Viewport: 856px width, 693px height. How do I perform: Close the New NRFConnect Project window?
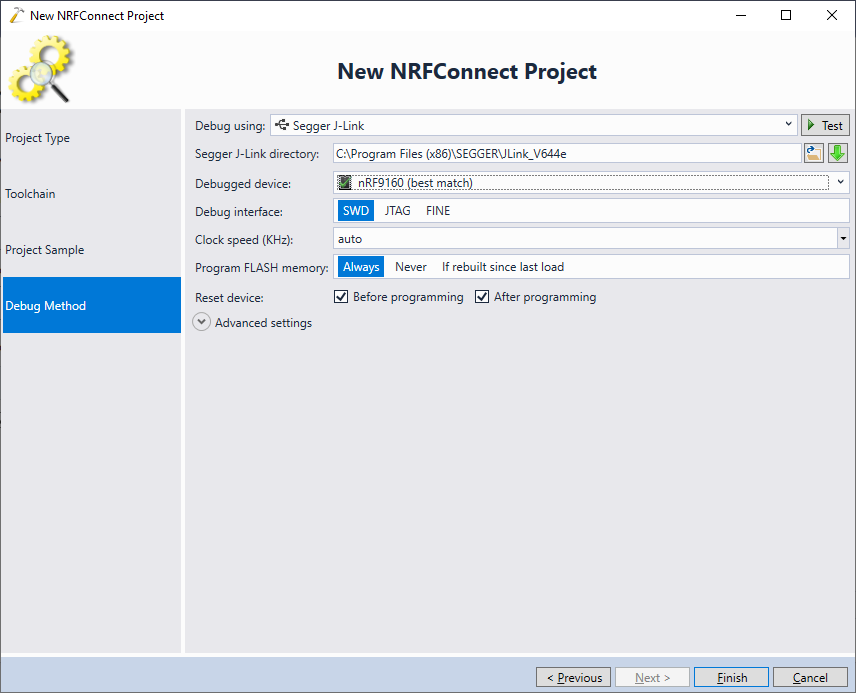831,15
